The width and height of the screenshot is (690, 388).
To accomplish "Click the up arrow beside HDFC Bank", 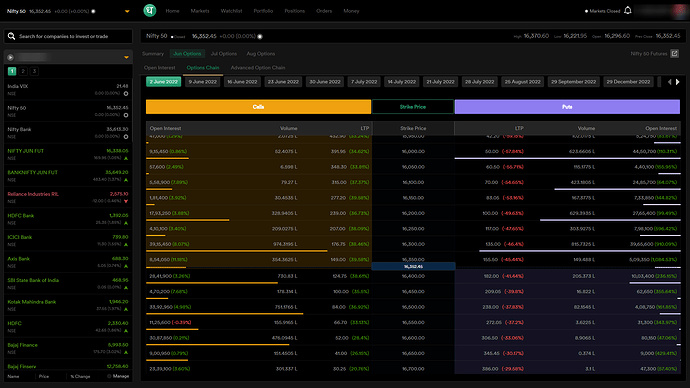I will pos(126,223).
